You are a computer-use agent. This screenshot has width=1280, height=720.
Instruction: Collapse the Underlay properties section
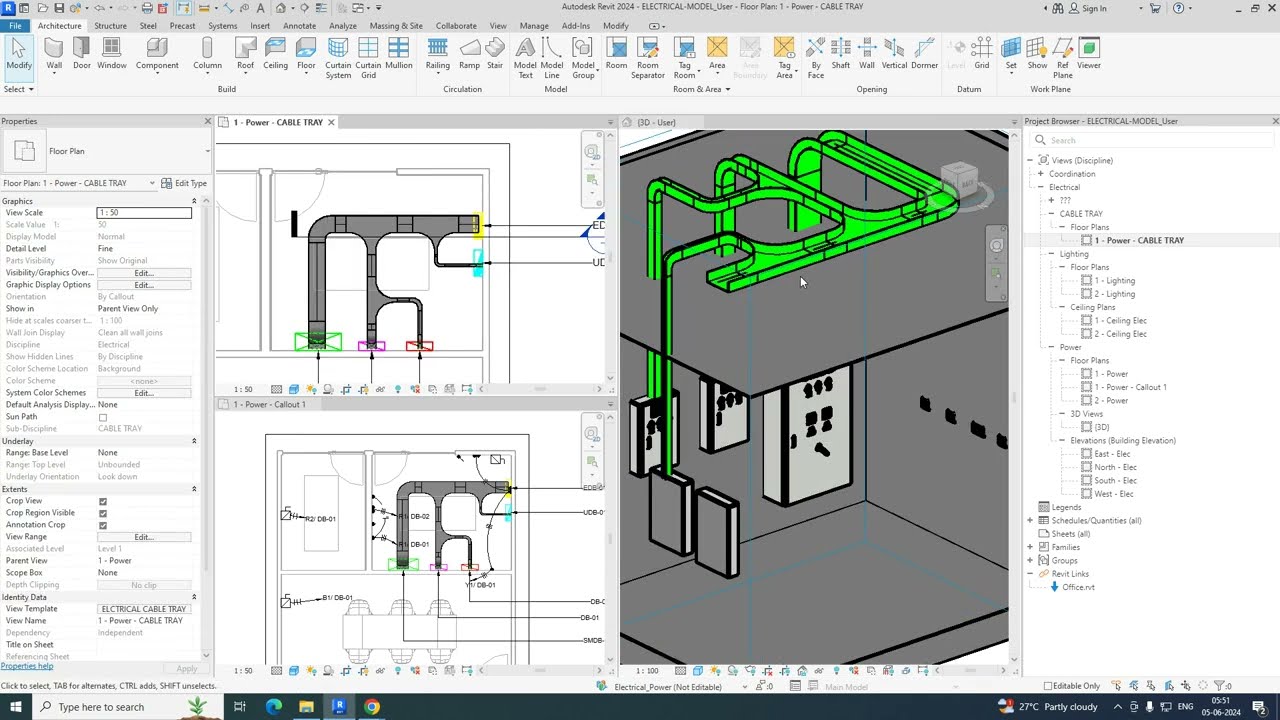[x=194, y=441]
